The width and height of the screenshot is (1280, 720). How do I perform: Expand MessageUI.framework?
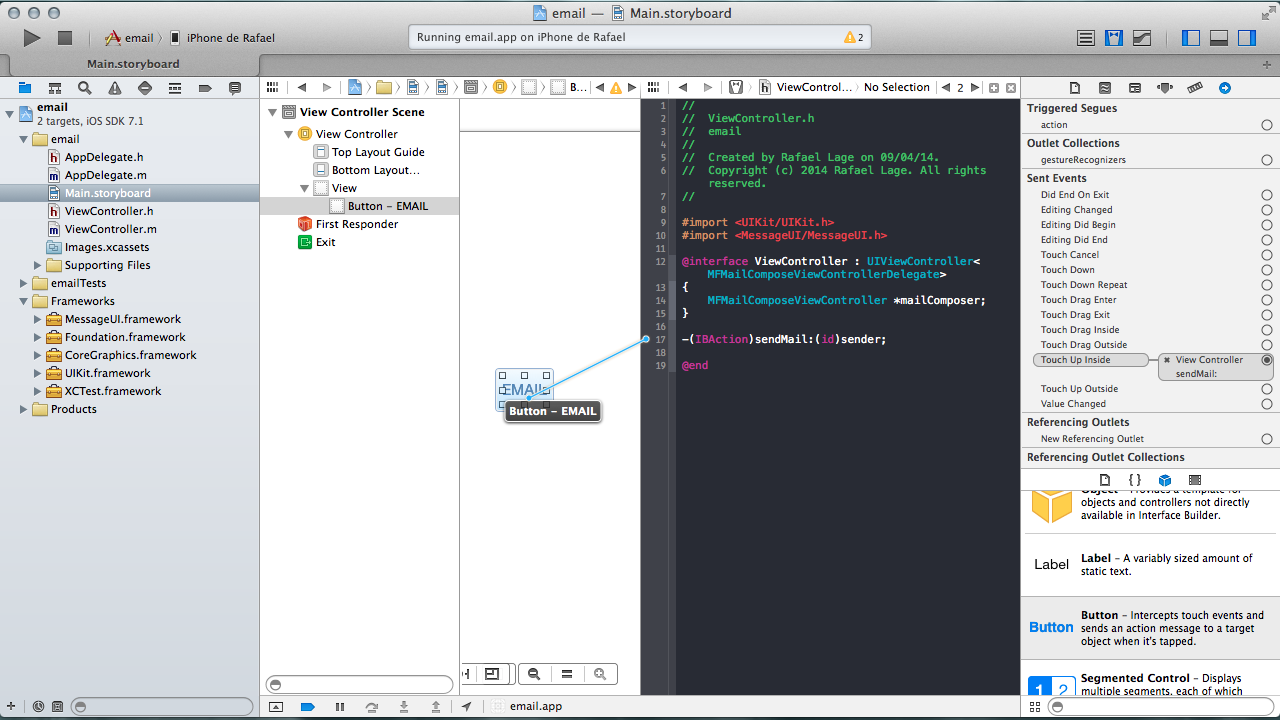[38, 319]
